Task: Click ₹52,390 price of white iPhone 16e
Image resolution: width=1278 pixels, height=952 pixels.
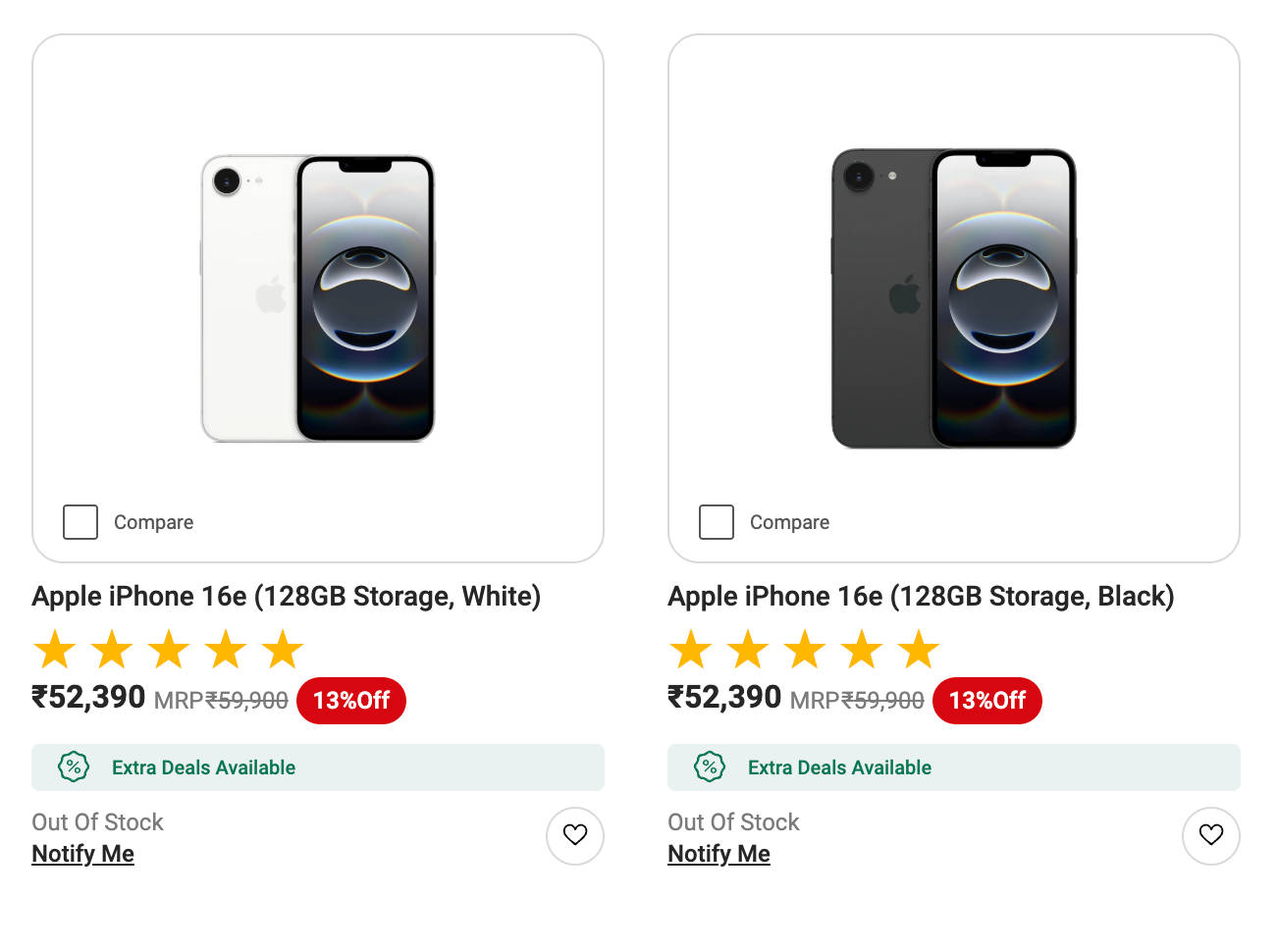Action: pos(89,698)
